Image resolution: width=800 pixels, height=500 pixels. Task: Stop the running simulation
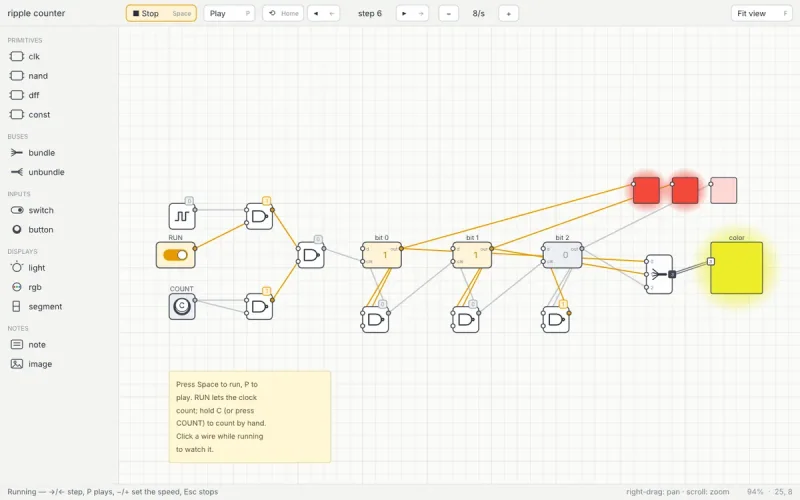click(161, 13)
